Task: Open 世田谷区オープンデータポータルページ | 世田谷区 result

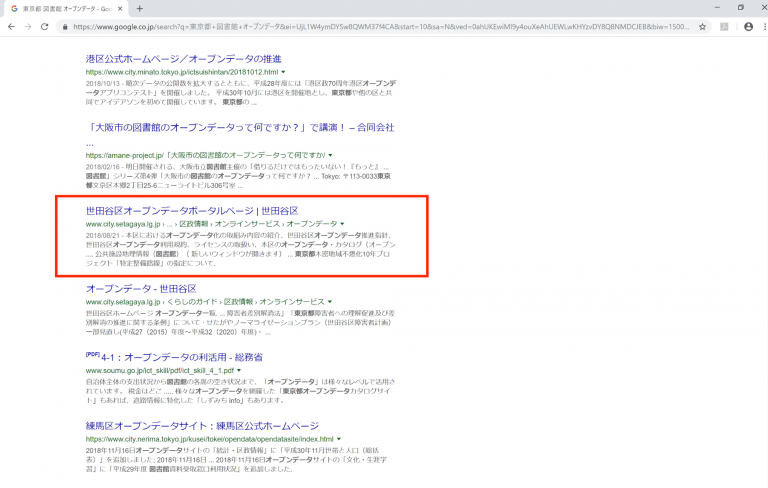Action: pos(192,211)
